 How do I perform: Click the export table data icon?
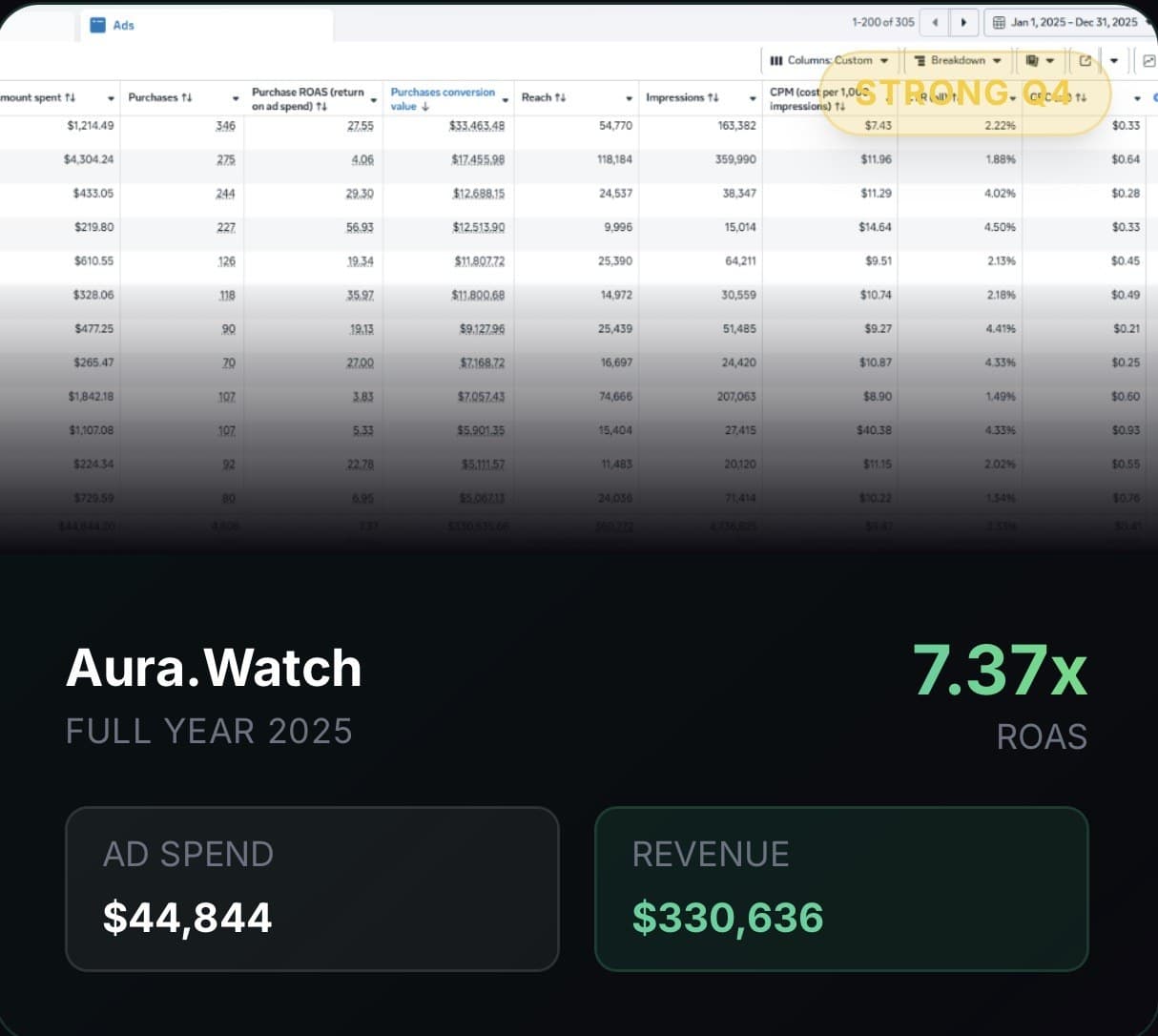coord(1085,60)
